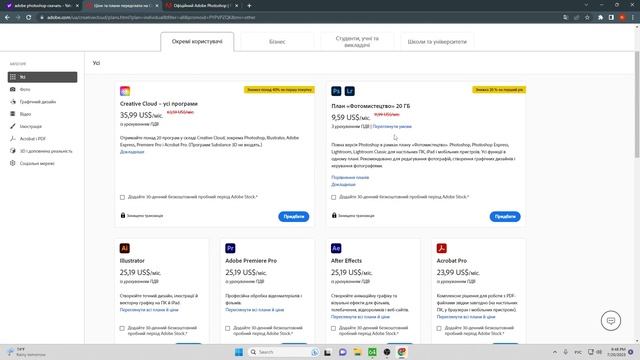
Task: Enable Adobe Stock trial checkbox for Acrobat Pro
Action: tap(439, 328)
